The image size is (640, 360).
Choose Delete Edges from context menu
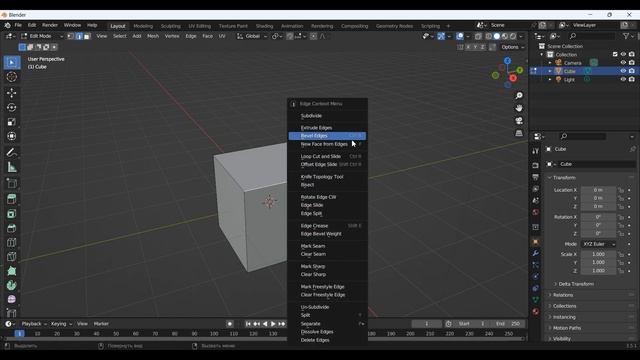(x=327, y=340)
